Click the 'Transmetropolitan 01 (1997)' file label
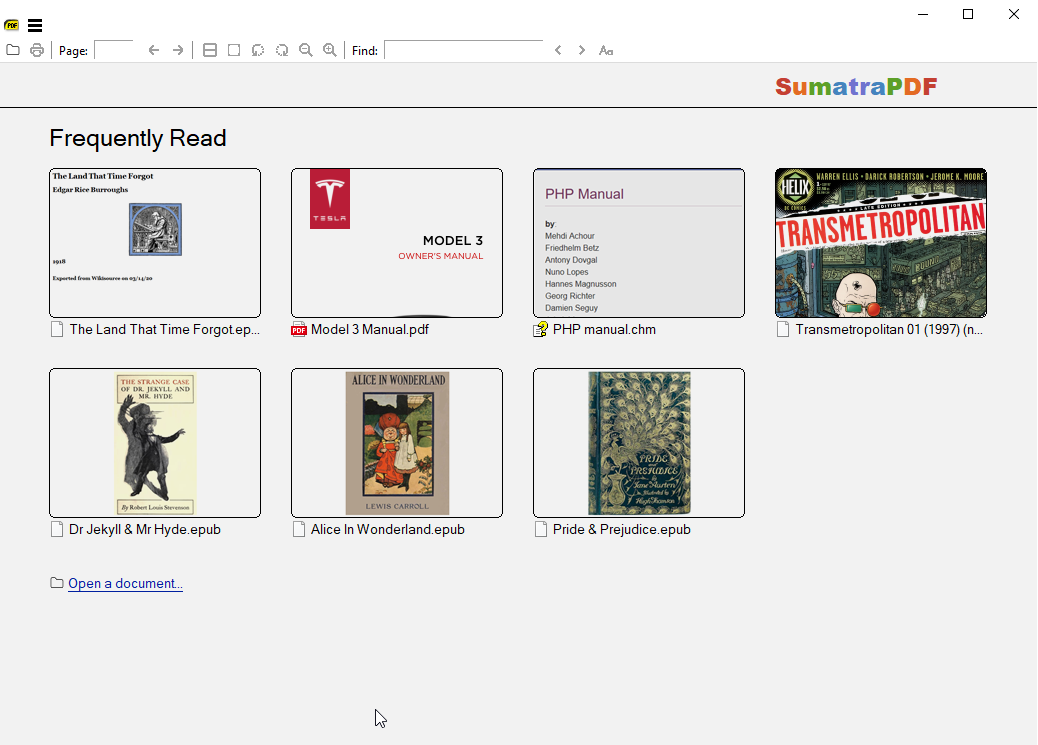The width and height of the screenshot is (1038, 745). [889, 329]
